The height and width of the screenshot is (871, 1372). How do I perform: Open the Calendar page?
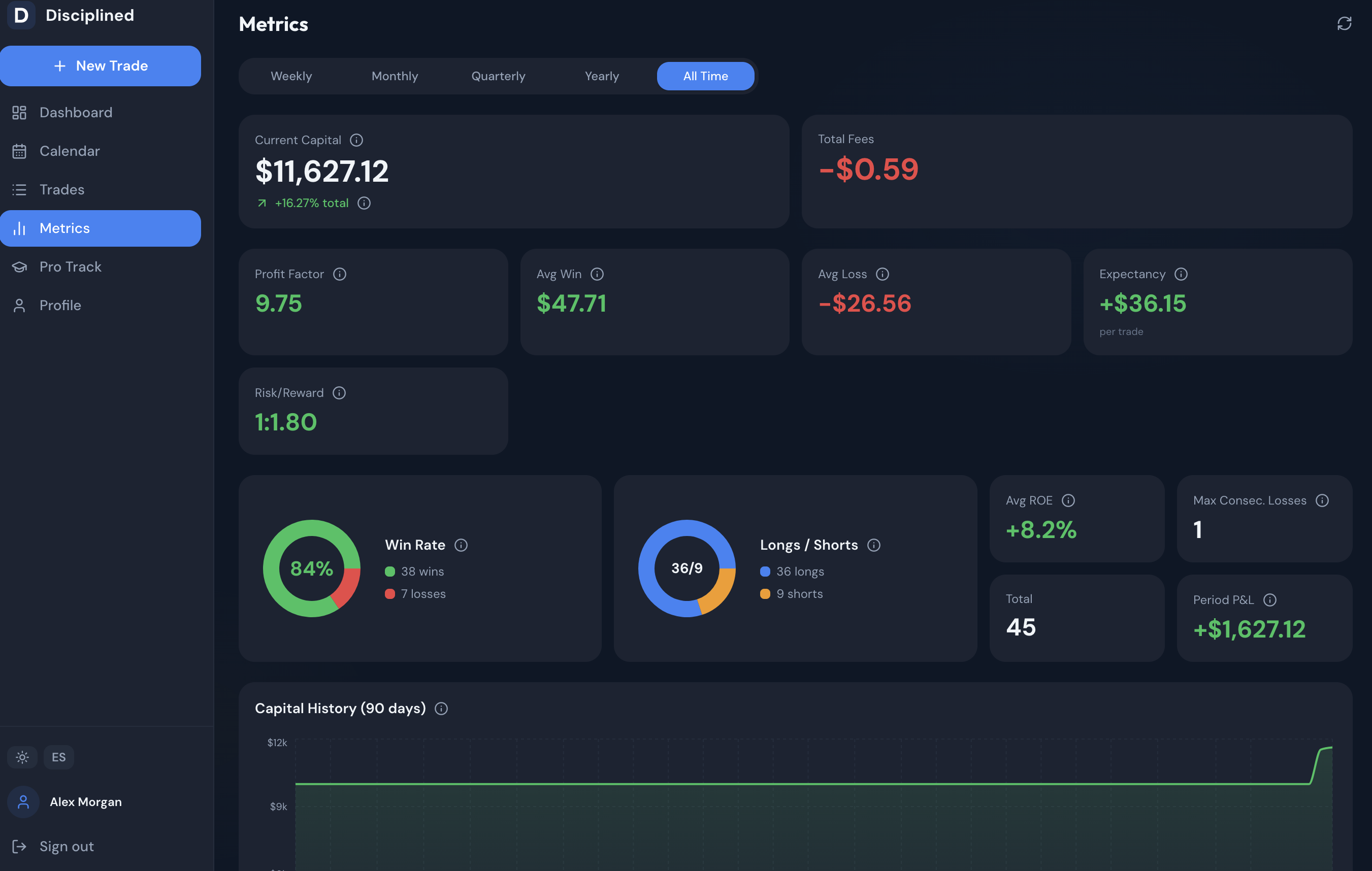point(70,151)
